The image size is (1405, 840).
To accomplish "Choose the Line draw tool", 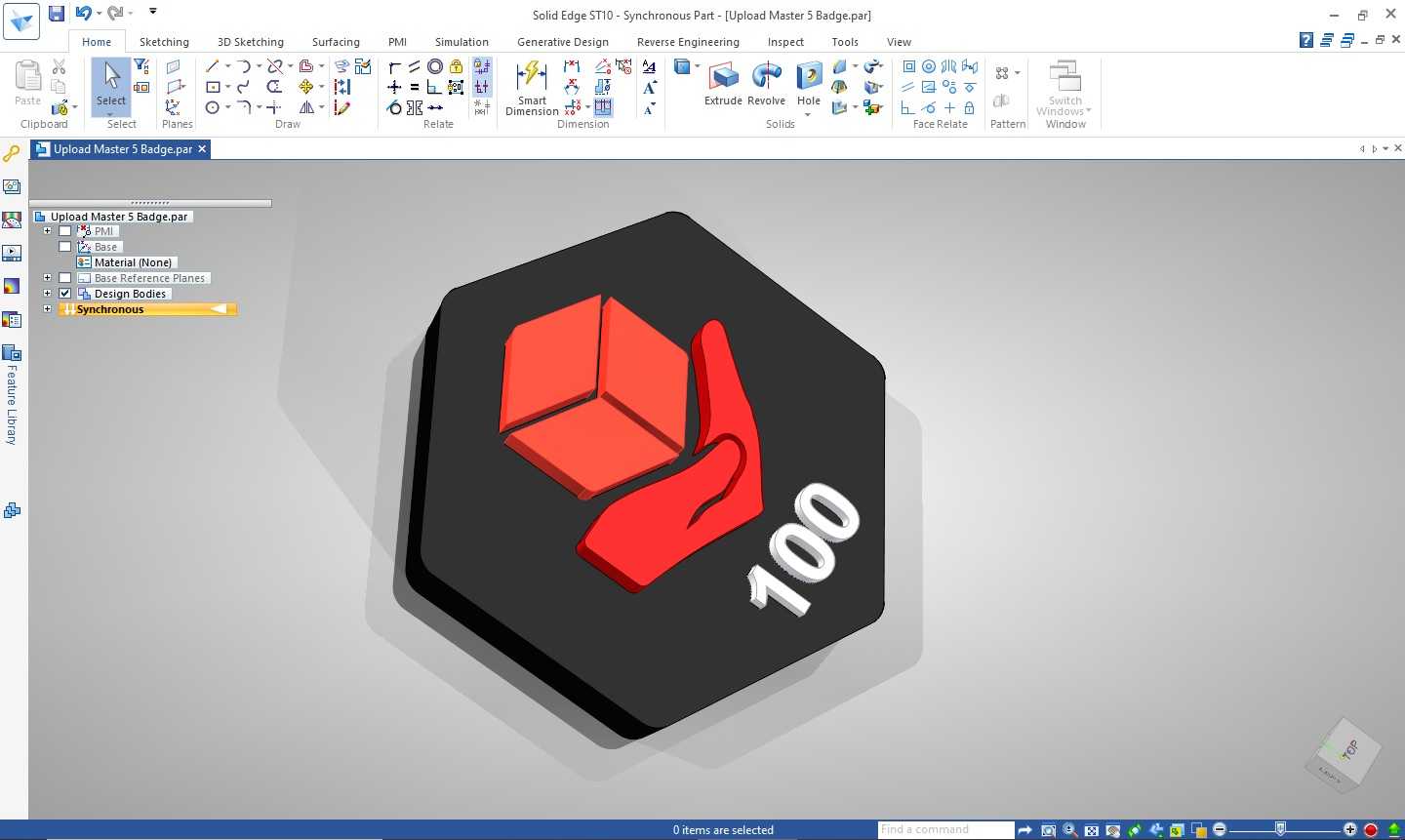I will click(x=212, y=66).
